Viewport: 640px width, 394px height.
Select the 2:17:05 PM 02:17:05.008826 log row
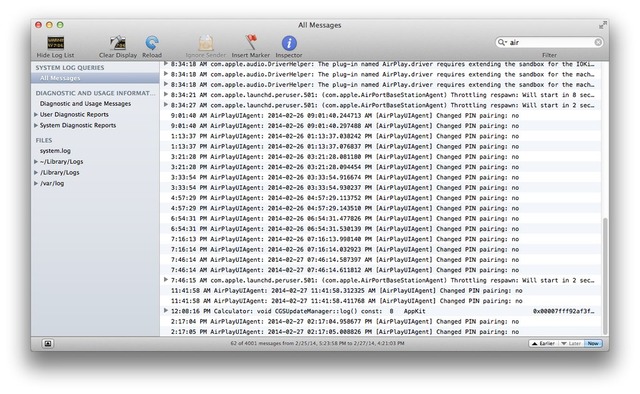(381, 332)
